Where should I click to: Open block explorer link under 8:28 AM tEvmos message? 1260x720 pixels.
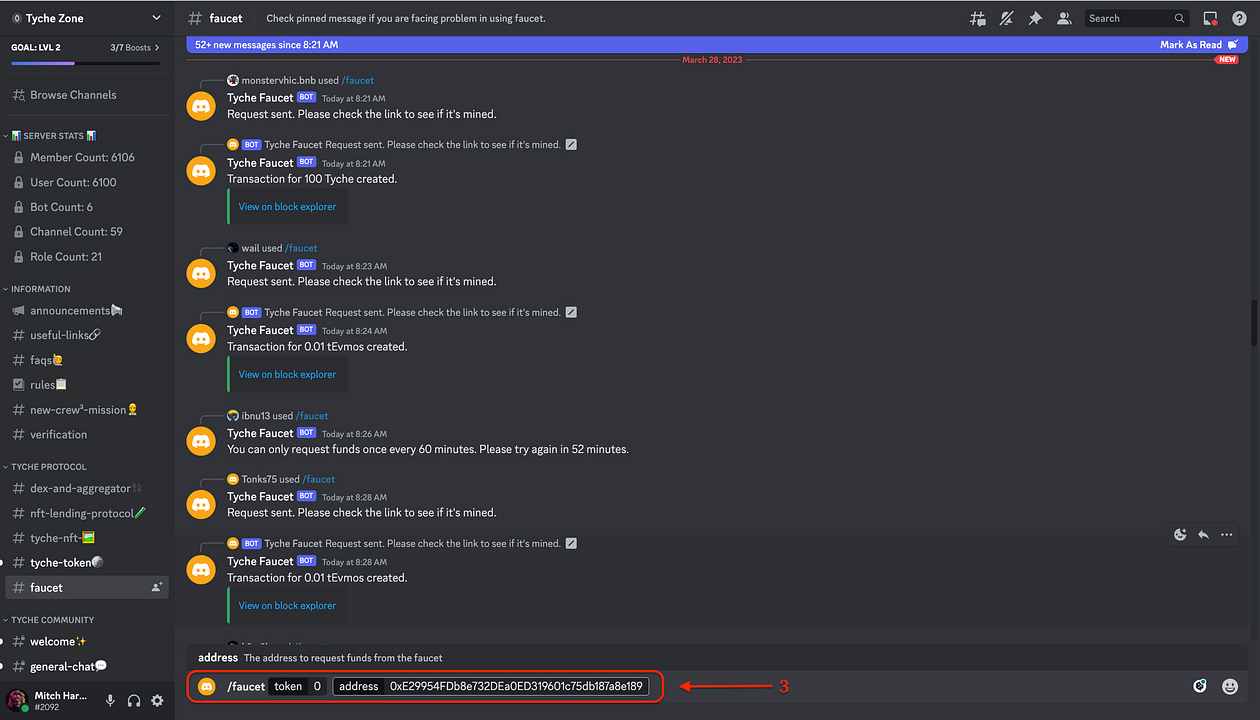[287, 606]
